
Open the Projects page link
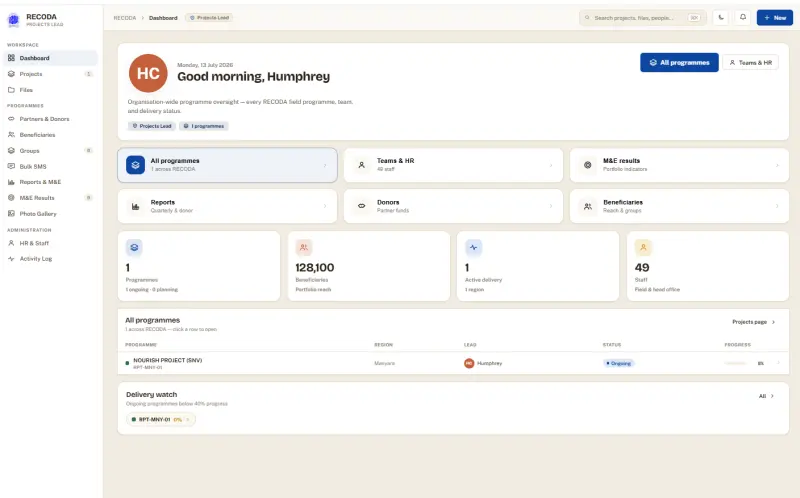point(754,322)
